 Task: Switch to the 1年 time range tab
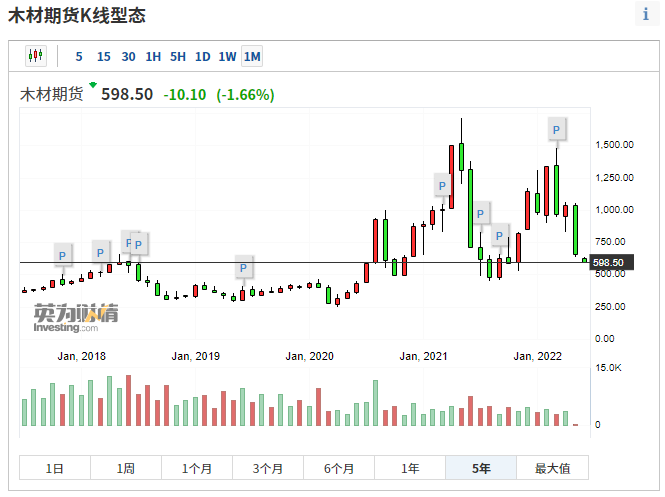(410, 468)
